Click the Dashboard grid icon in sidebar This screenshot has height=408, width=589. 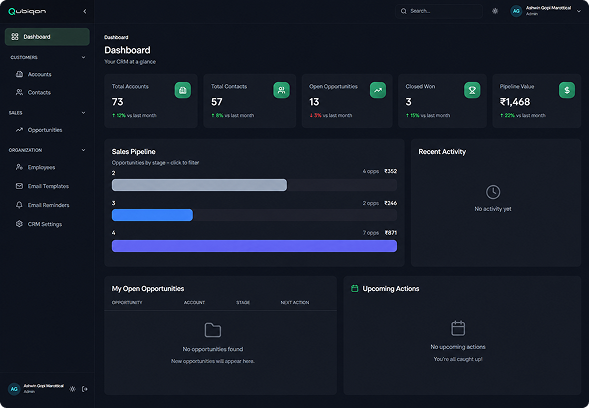pyautogui.click(x=15, y=37)
